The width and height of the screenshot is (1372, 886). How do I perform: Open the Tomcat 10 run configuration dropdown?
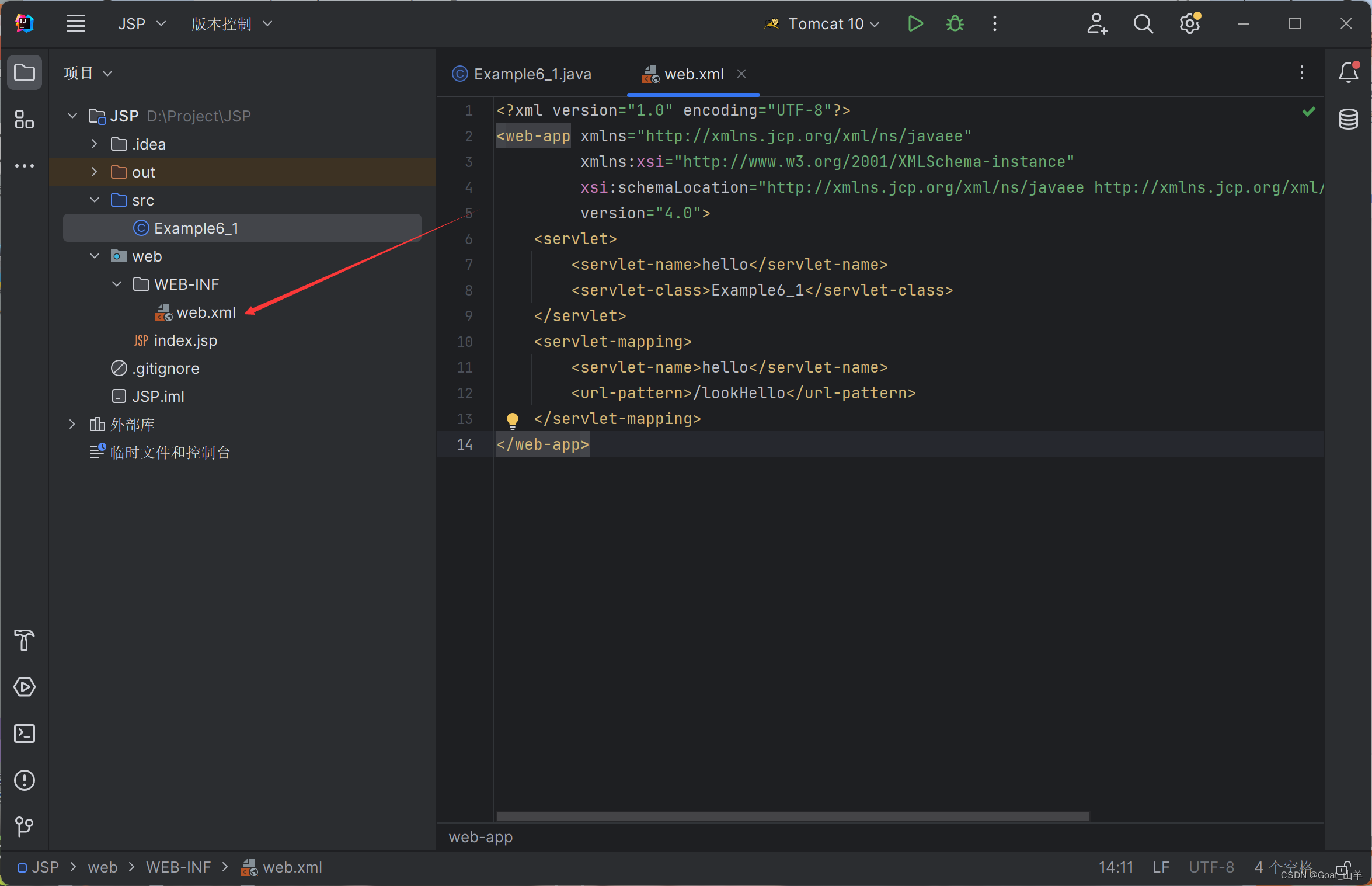(824, 24)
